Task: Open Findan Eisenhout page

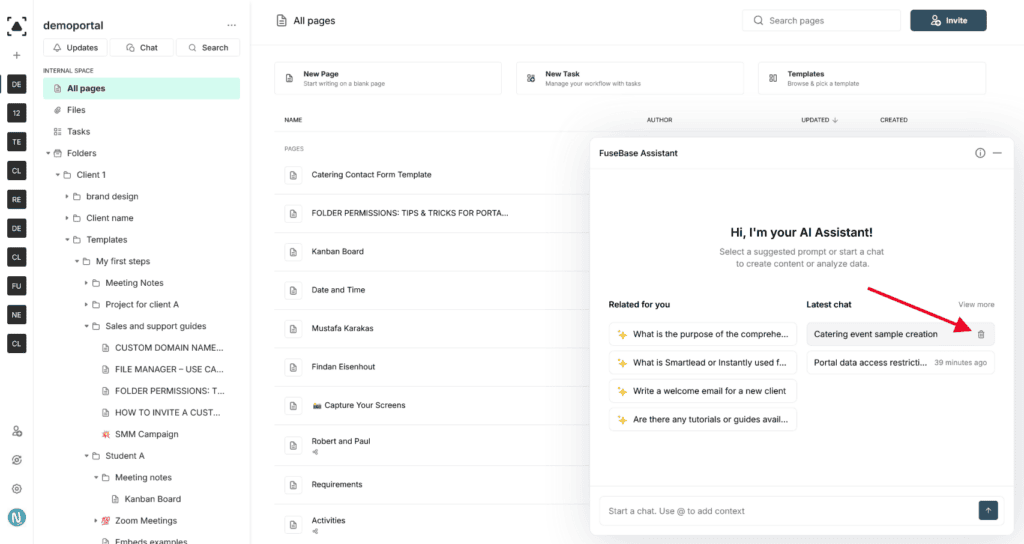Action: point(343,367)
